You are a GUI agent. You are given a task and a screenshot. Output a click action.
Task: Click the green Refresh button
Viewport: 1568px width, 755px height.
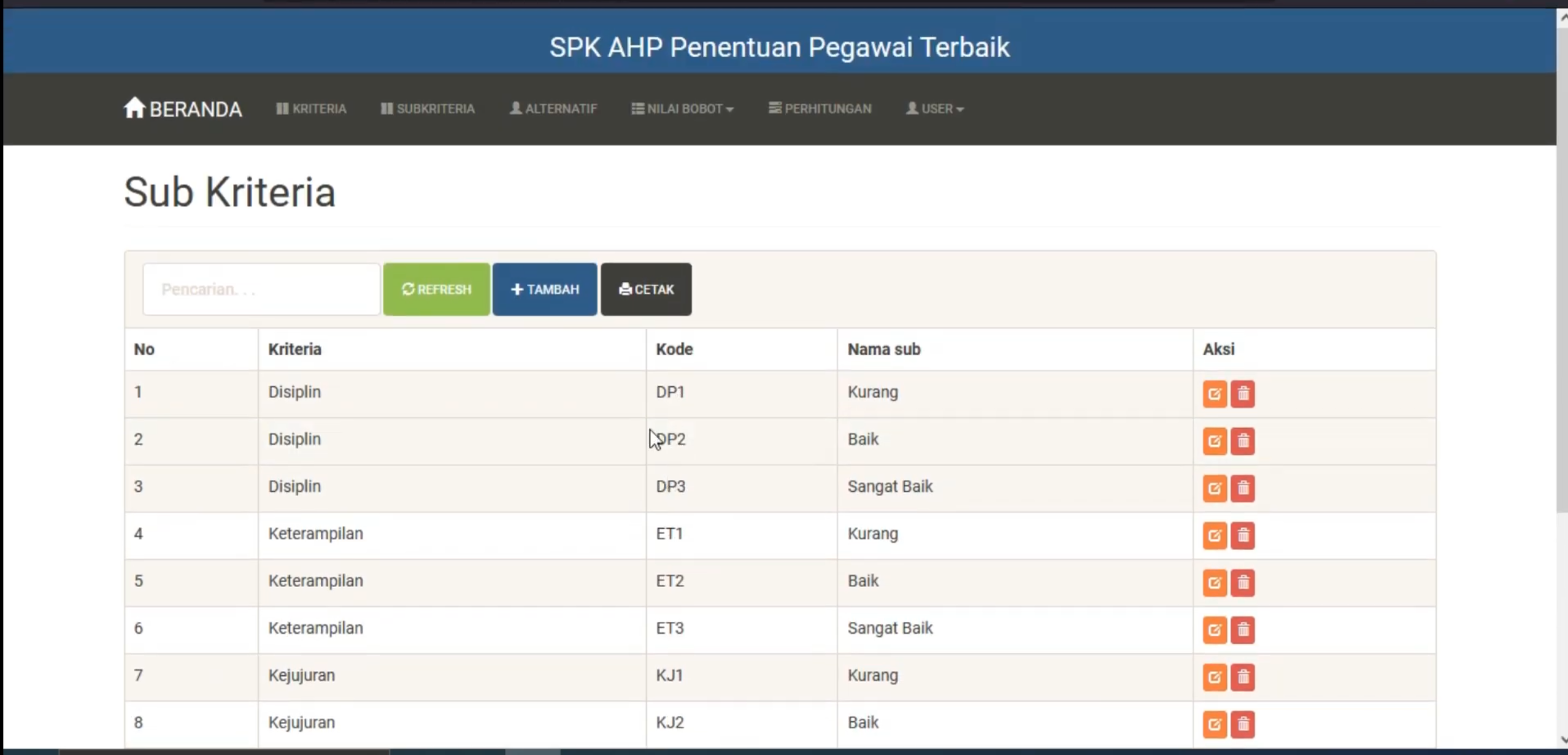pyautogui.click(x=436, y=289)
